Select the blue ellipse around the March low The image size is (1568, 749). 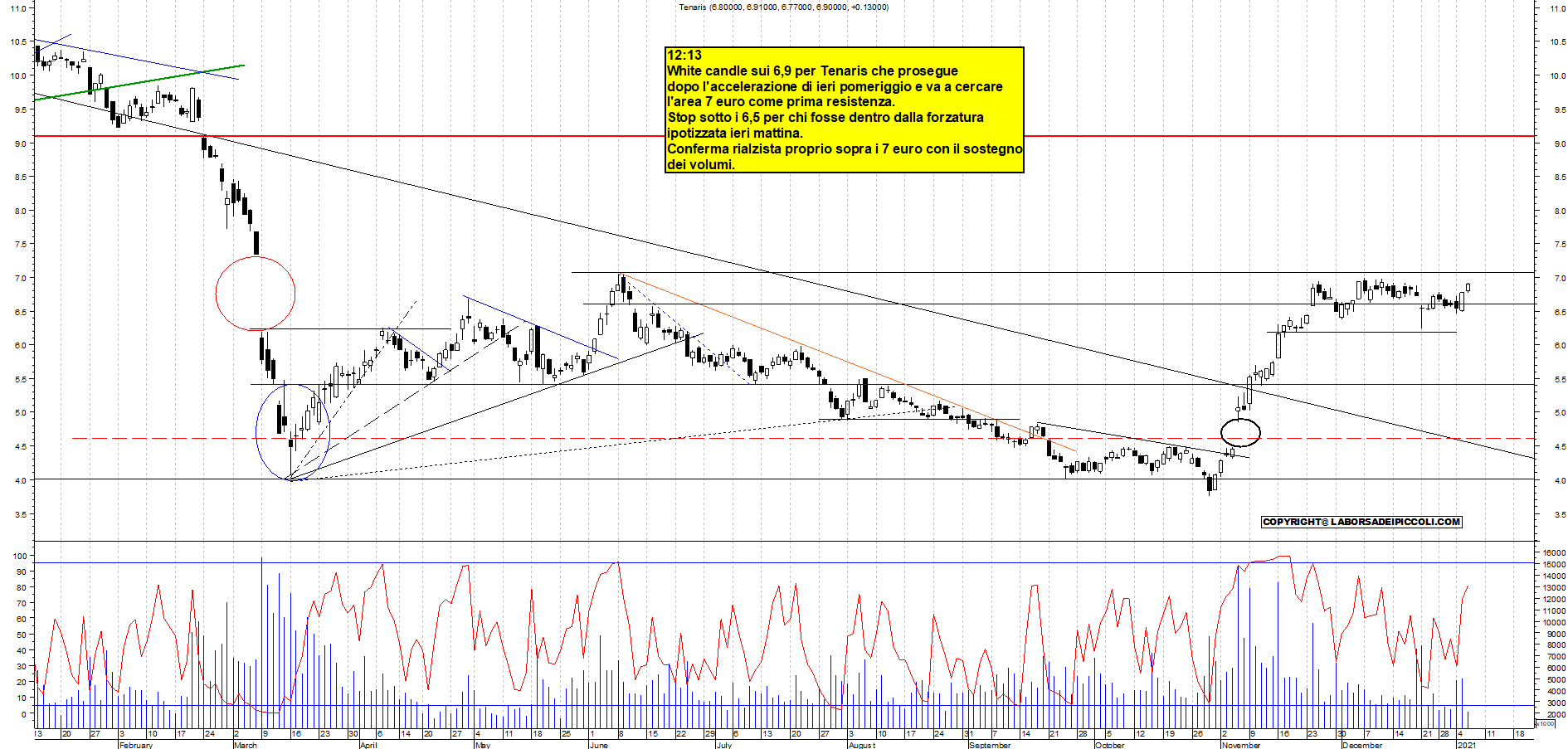coord(293,432)
